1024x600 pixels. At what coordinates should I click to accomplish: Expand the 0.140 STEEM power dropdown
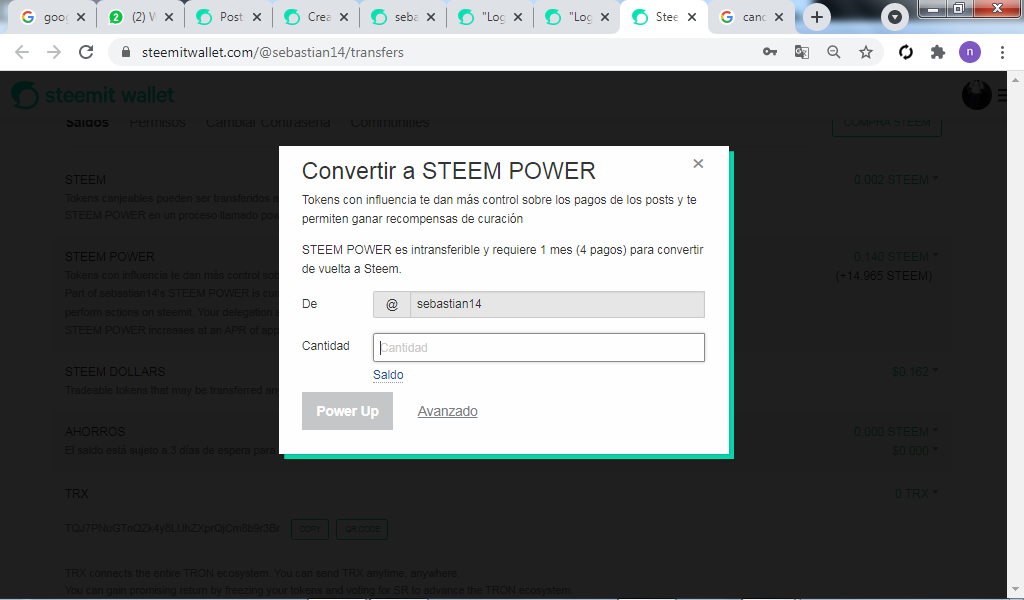tap(896, 257)
